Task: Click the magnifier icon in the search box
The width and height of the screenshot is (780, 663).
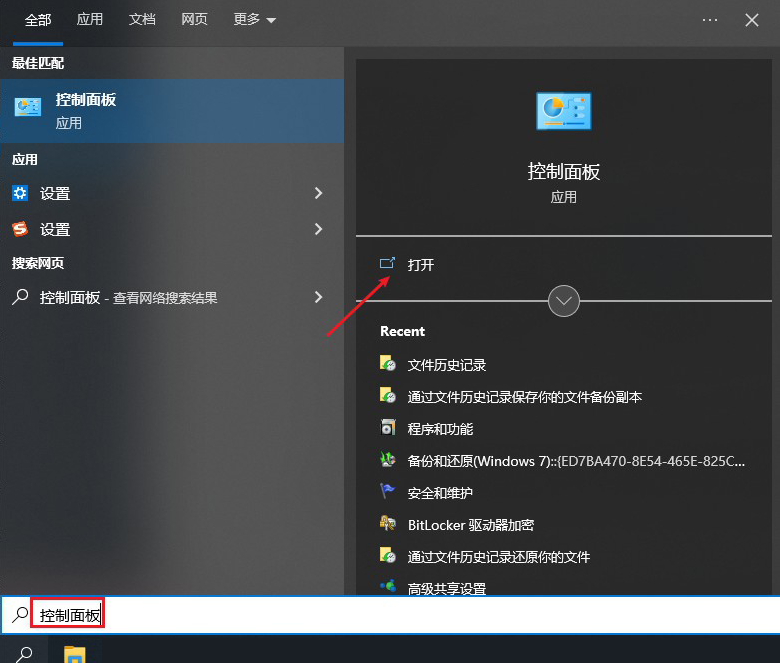Action: 20,615
